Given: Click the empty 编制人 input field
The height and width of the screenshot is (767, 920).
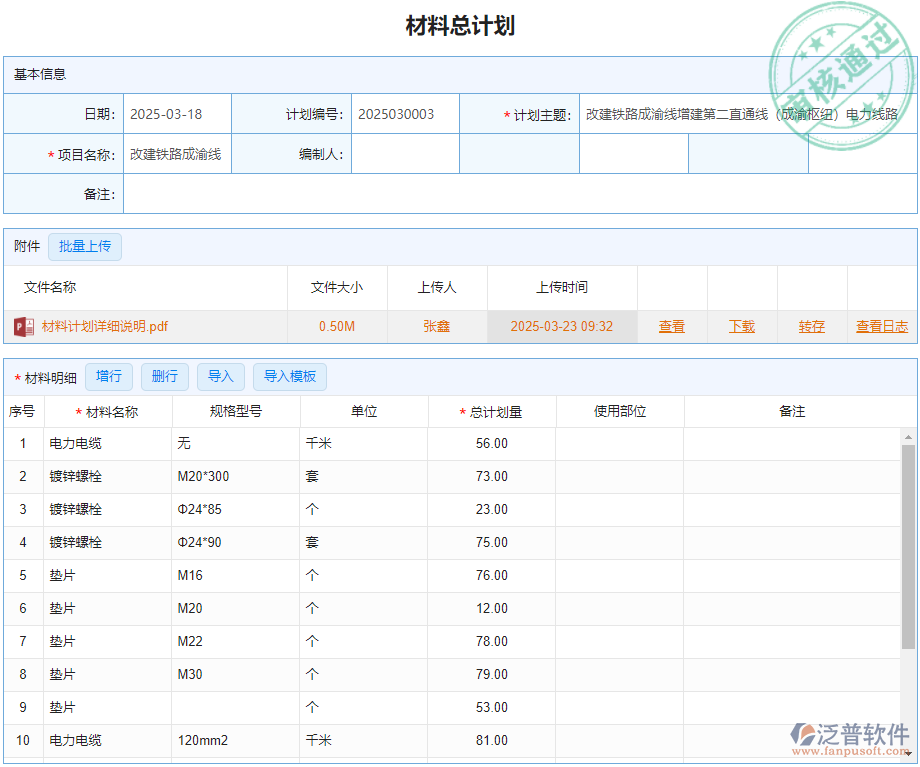Looking at the screenshot, I should [x=405, y=153].
